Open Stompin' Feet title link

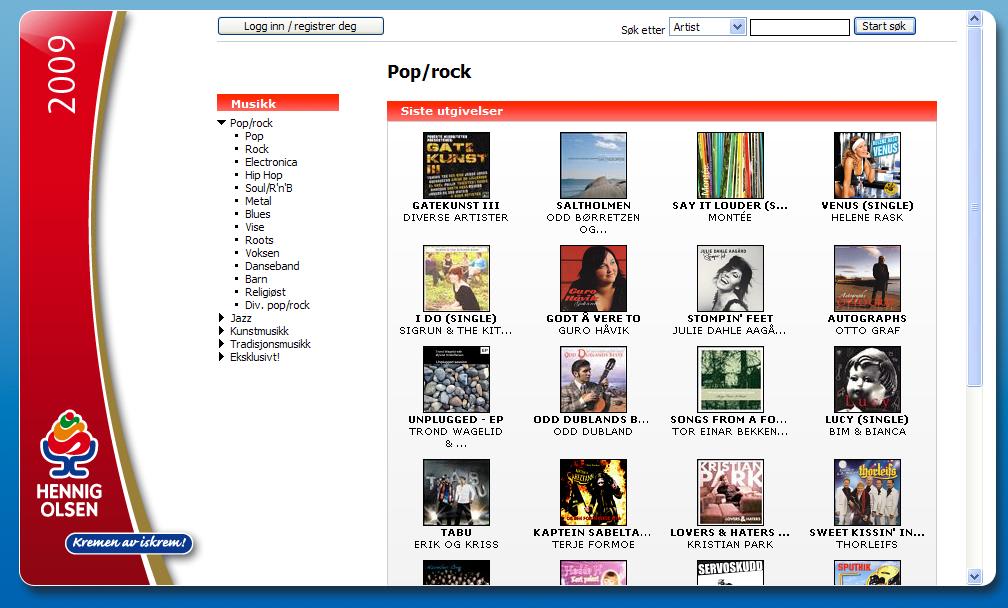[730, 319]
